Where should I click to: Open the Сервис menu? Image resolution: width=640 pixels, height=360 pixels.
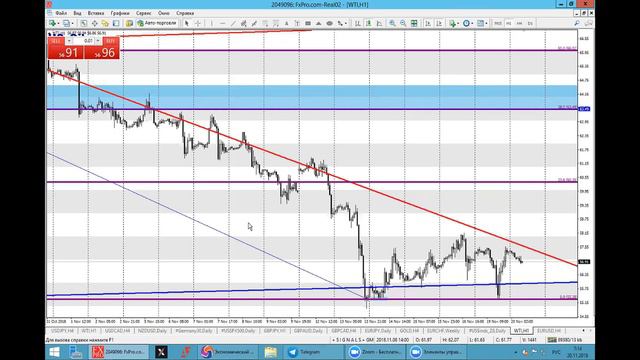pyautogui.click(x=144, y=13)
